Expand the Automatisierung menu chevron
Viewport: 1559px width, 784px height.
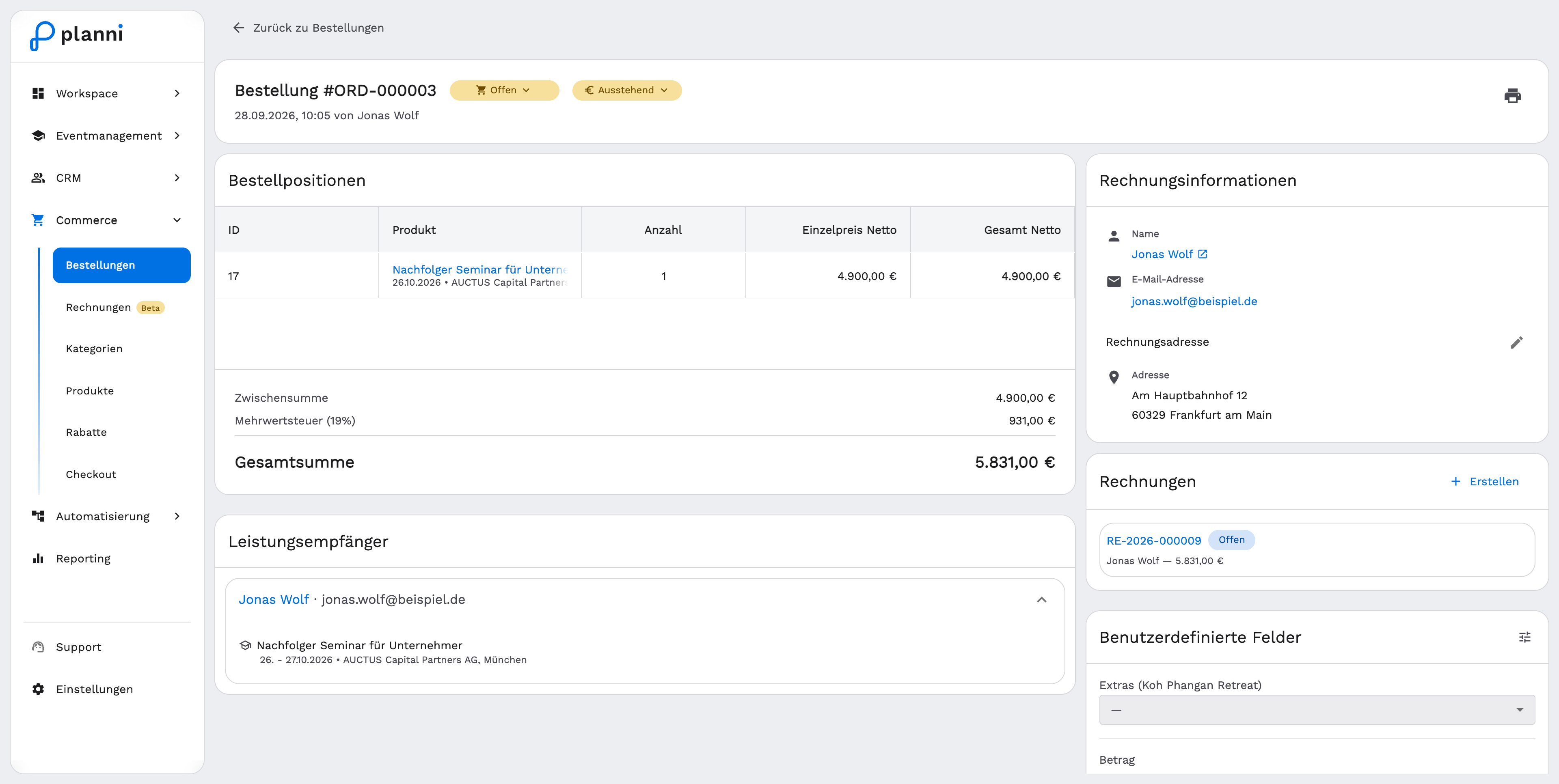point(177,516)
